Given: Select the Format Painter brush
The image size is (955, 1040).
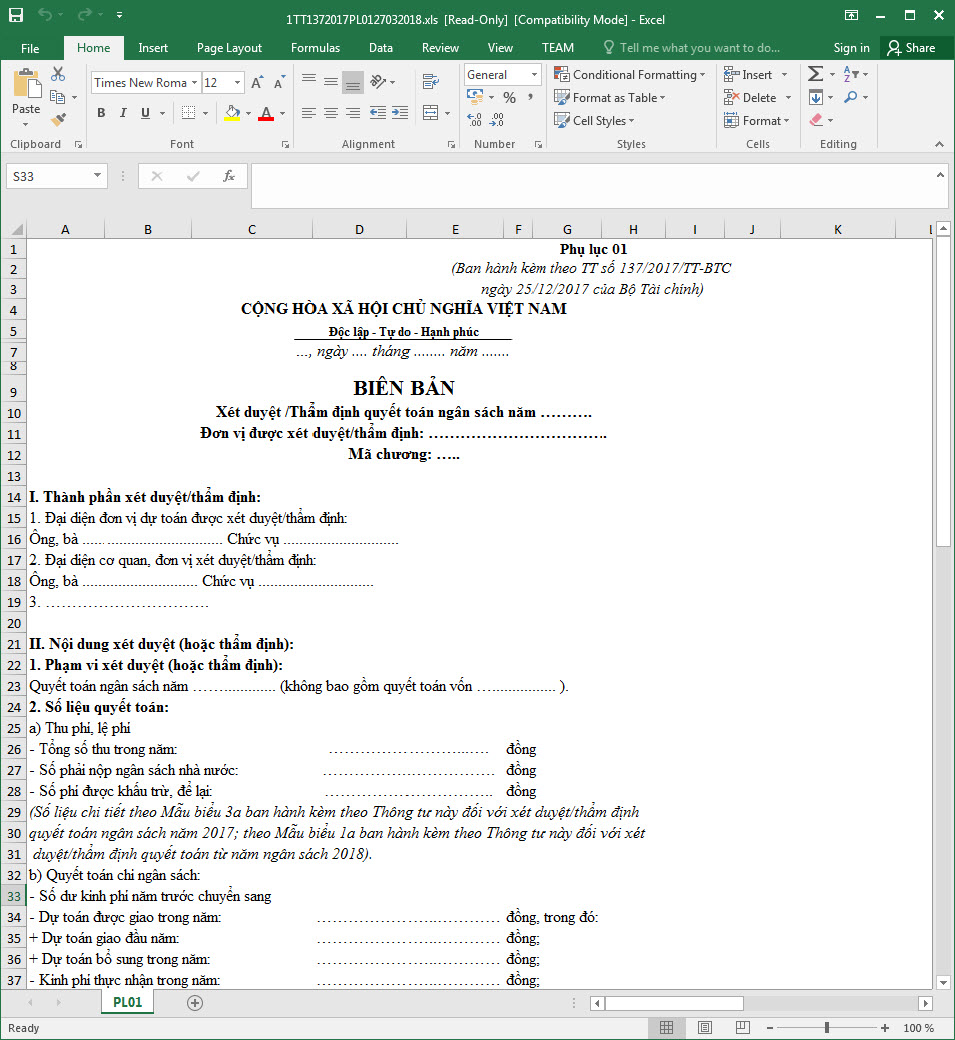Looking at the screenshot, I should [x=58, y=120].
